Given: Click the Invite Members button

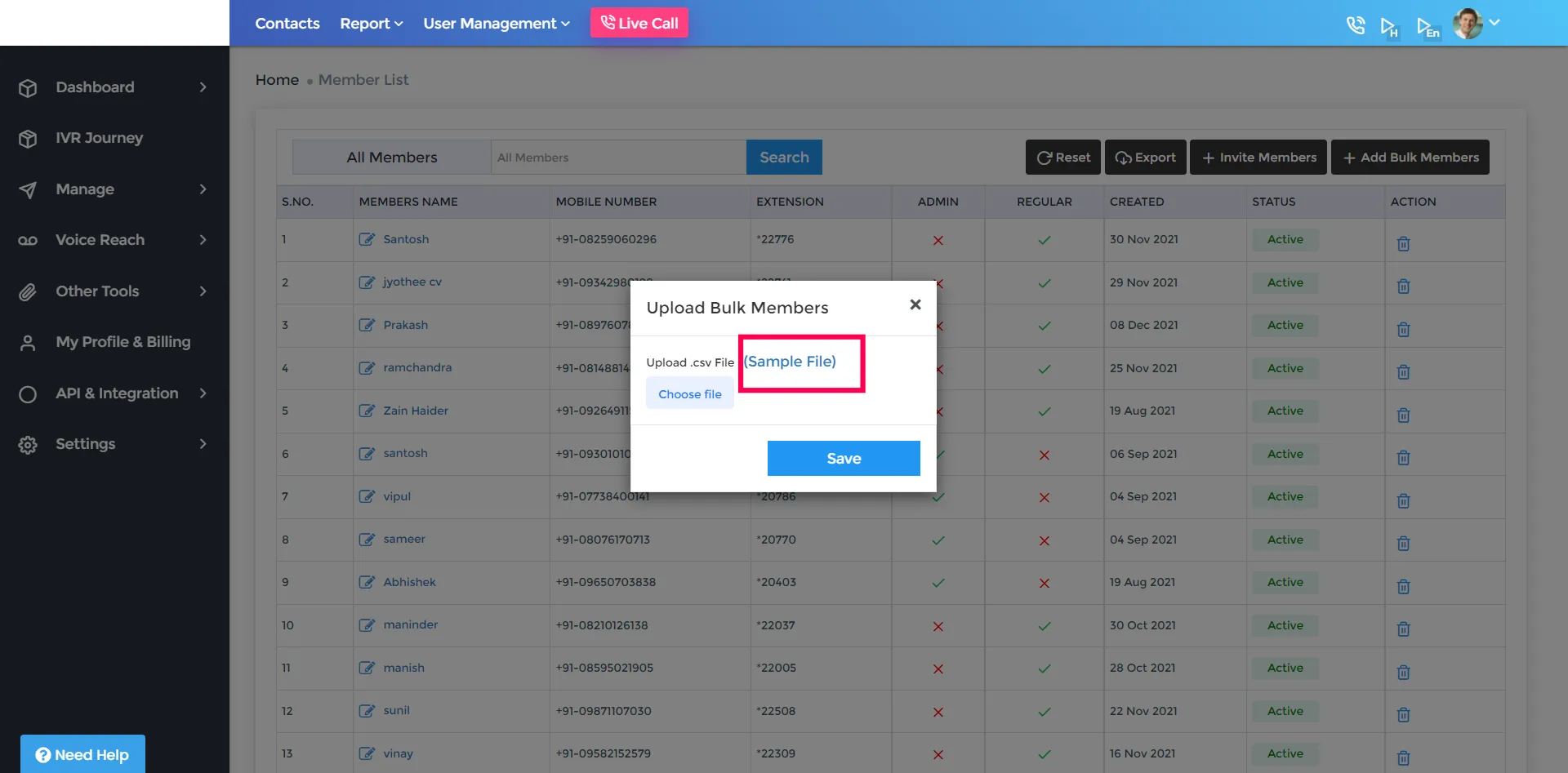Looking at the screenshot, I should point(1258,157).
